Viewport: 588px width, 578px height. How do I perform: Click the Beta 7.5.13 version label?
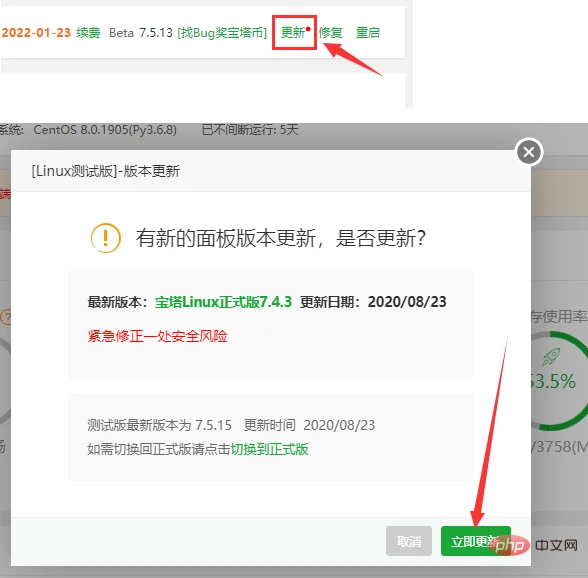click(x=141, y=33)
